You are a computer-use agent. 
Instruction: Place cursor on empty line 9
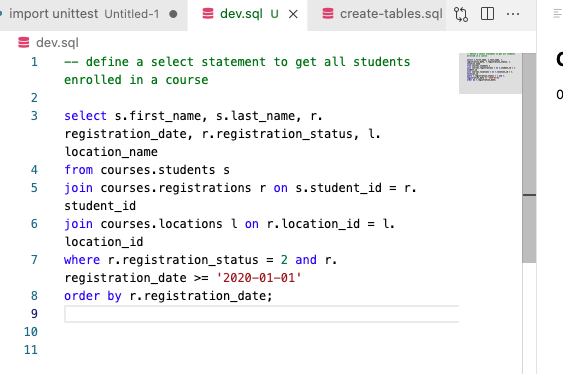coord(261,314)
